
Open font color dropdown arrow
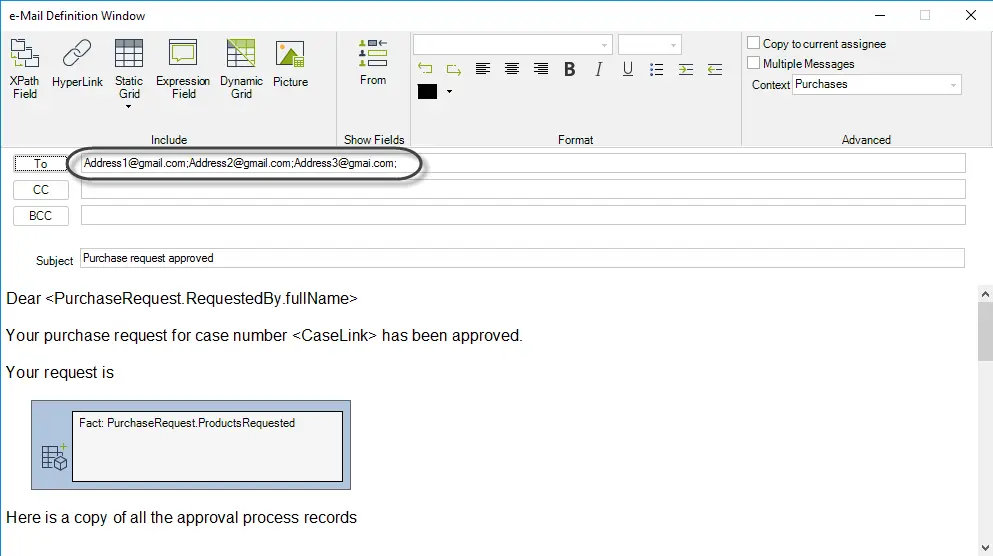click(450, 91)
